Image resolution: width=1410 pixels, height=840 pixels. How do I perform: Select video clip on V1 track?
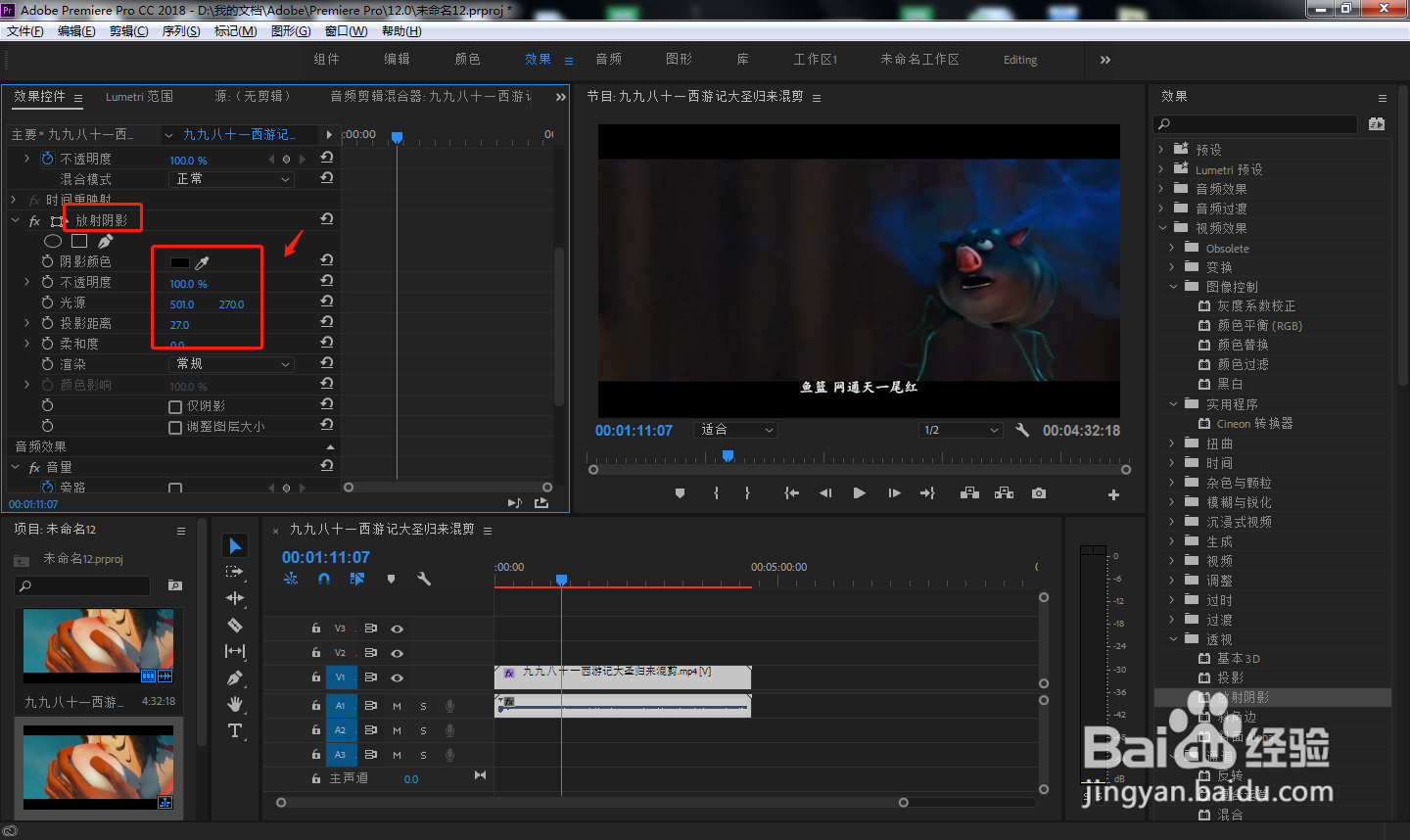click(623, 677)
